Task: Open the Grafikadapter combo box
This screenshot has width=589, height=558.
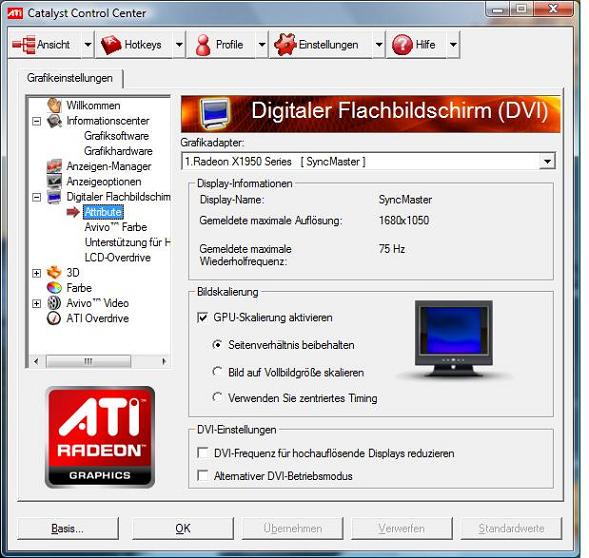Action: (x=368, y=162)
